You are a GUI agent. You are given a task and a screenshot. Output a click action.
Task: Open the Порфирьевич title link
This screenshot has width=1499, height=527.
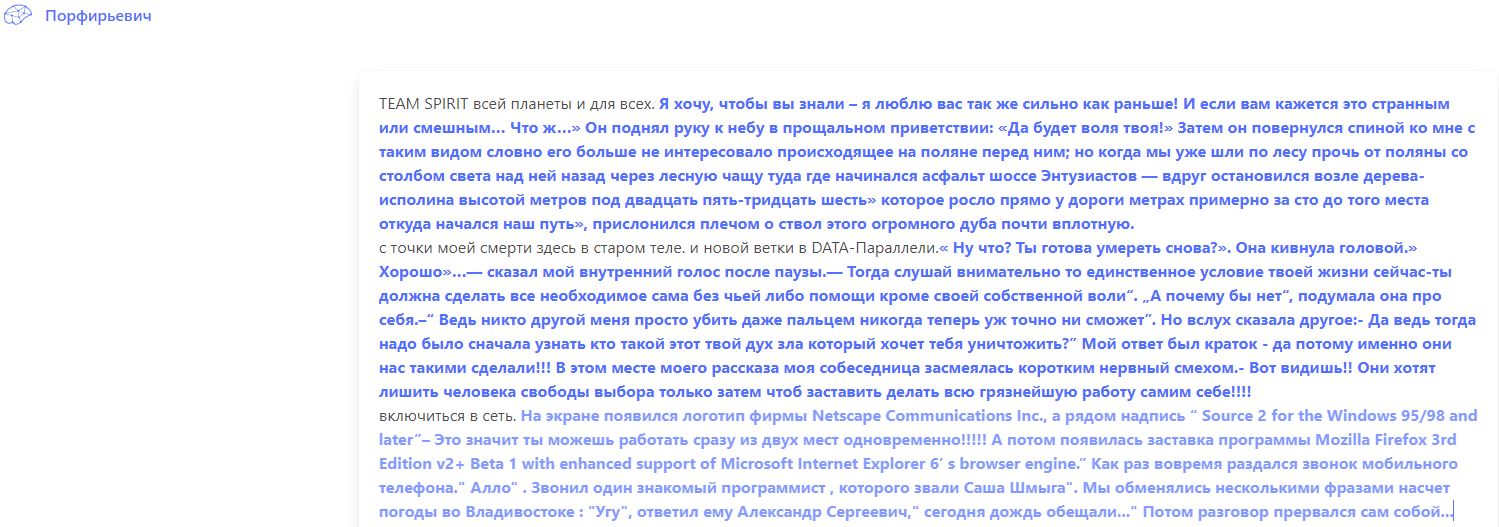(x=98, y=17)
